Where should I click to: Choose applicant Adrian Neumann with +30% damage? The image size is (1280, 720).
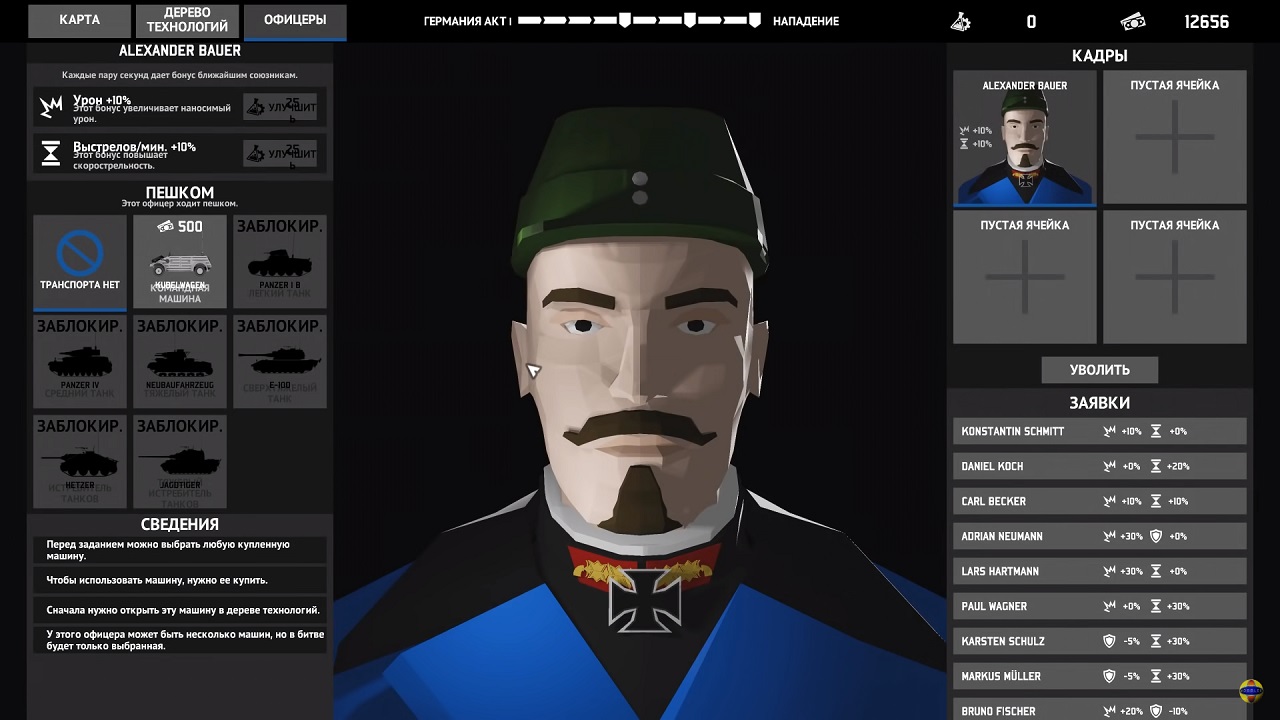(x=1099, y=536)
